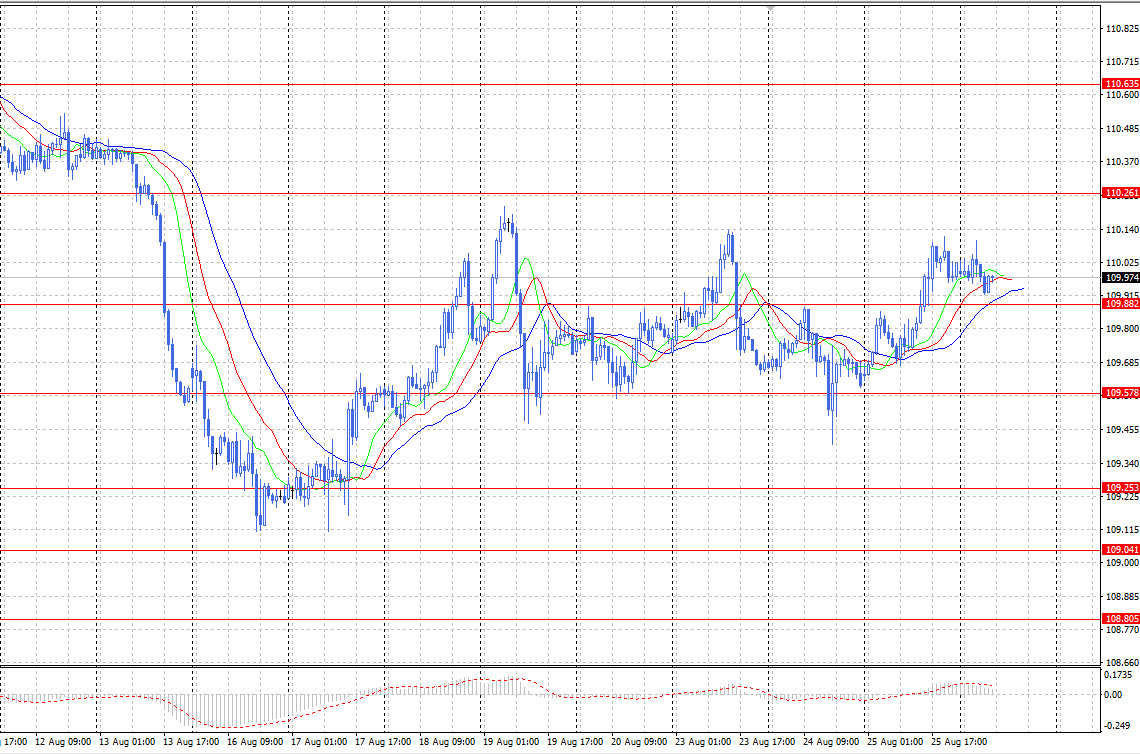Click the 110.025 price axis value
This screenshot has height=754, width=1140.
1122,263
